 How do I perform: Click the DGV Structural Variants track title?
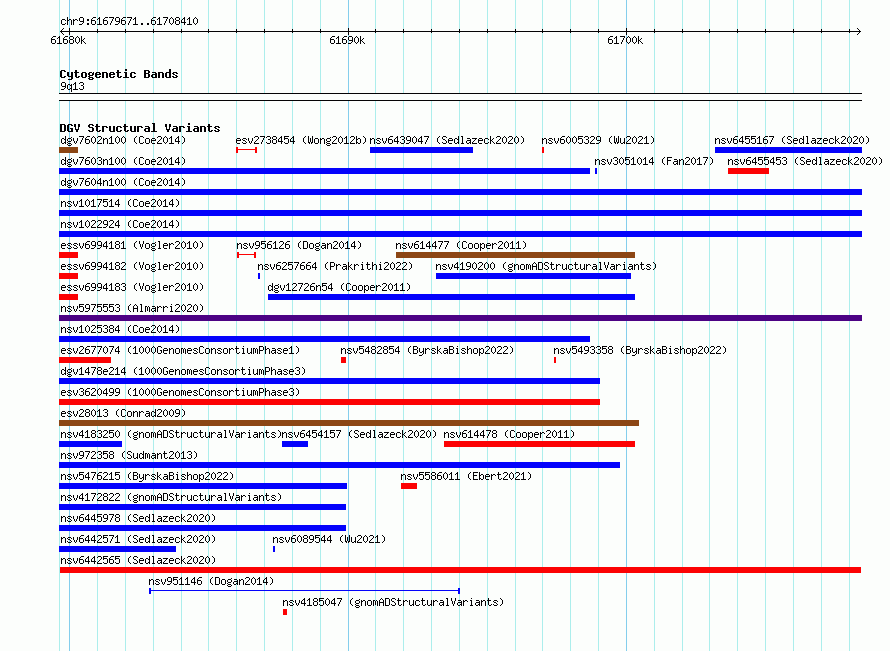140,128
